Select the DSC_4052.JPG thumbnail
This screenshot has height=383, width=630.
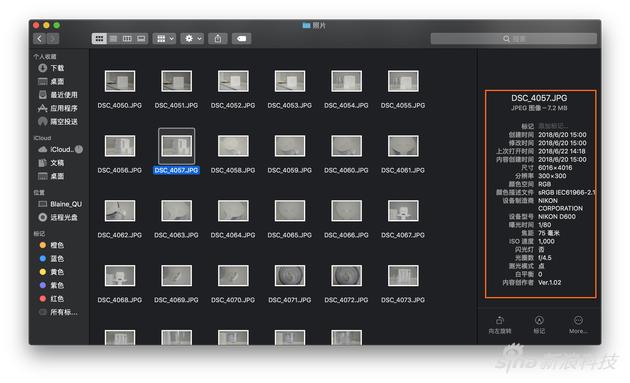tap(233, 81)
